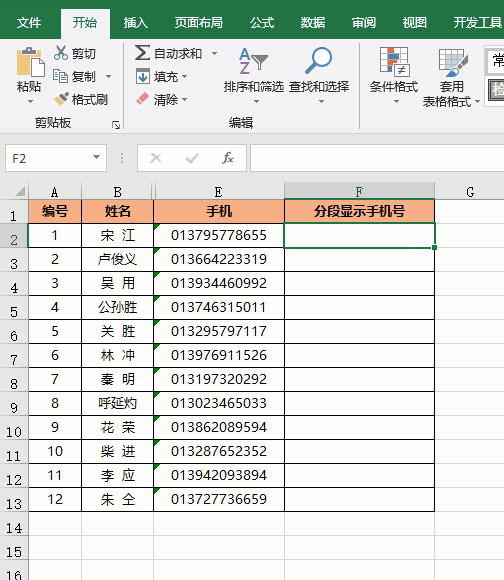
Task: Select the 手机 header cell
Action: click(x=219, y=211)
